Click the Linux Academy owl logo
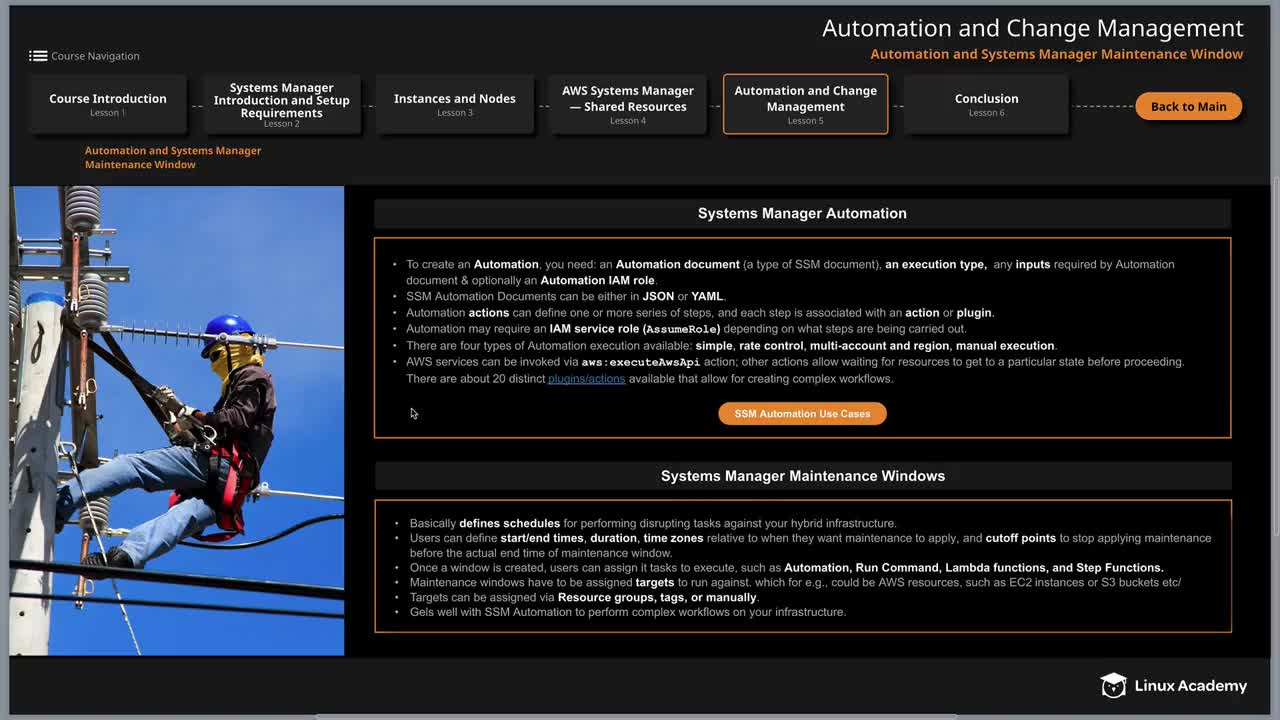Viewport: 1280px width, 720px height. (1113, 685)
